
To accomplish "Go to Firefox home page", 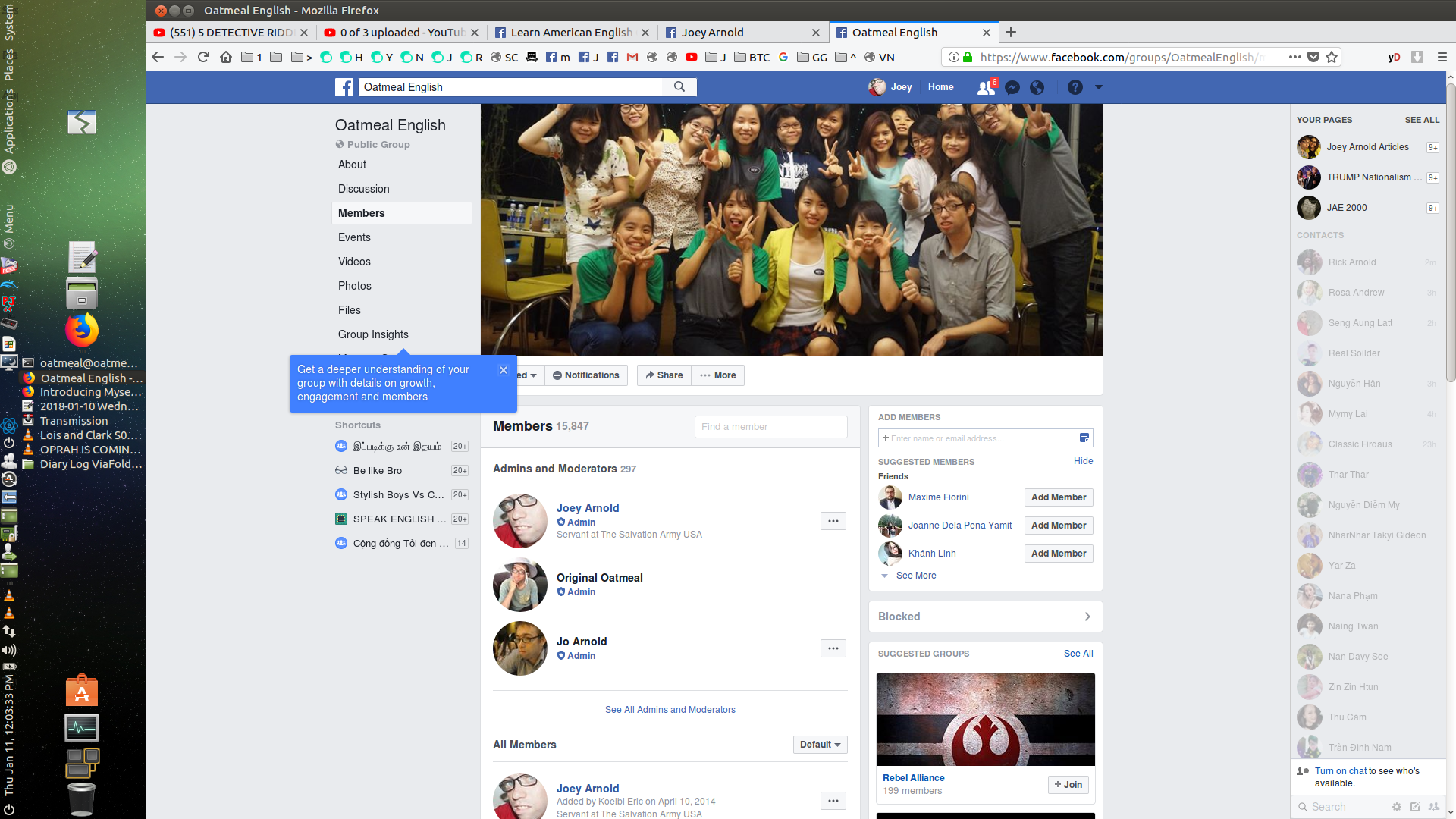I will (226, 57).
